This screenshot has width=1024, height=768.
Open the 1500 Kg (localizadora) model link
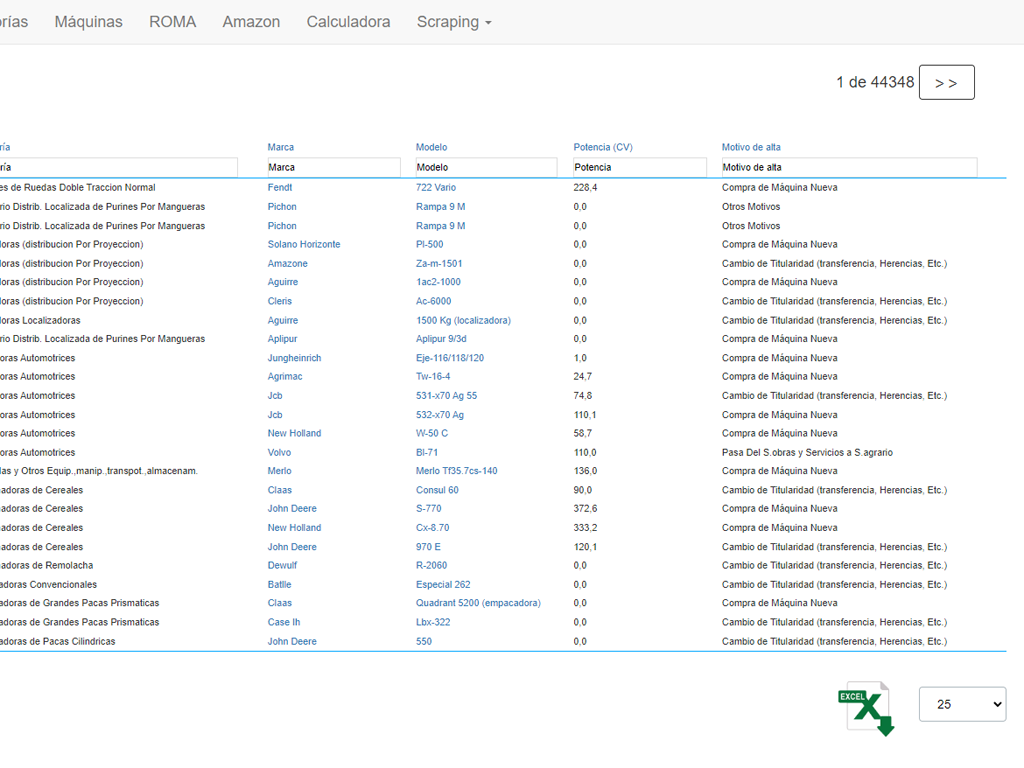[x=463, y=320]
